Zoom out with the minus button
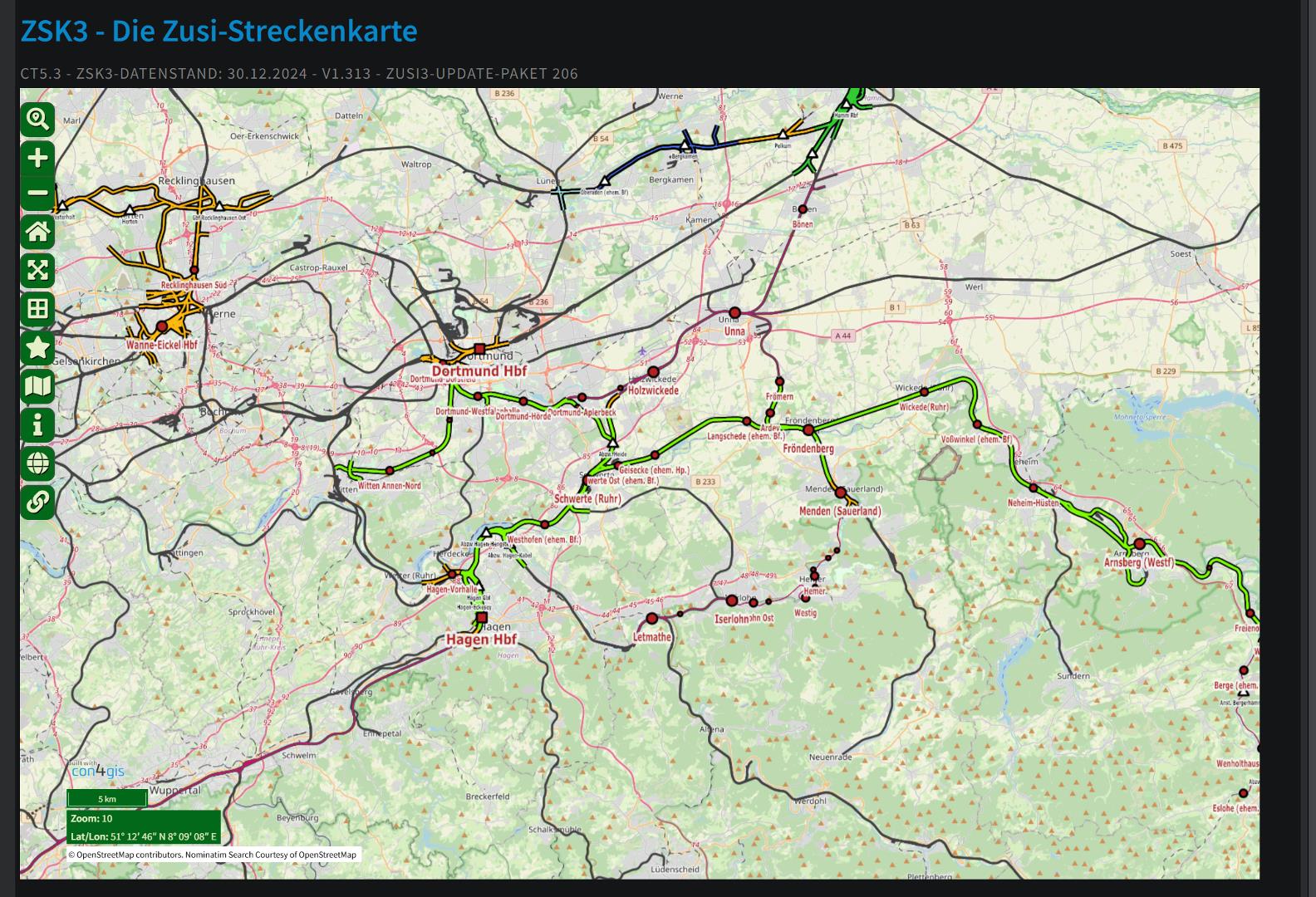Viewport: 1316px width, 897px height. pos(37,194)
